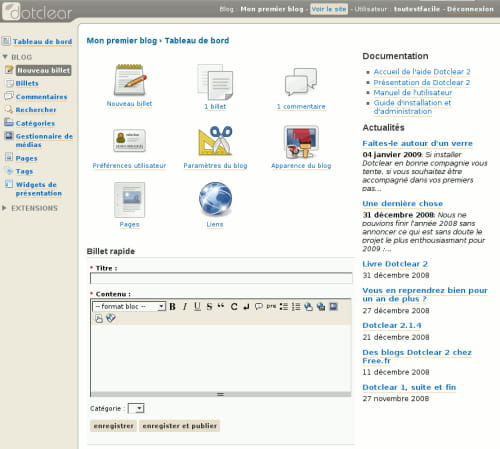Image resolution: width=500 pixels, height=449 pixels.
Task: Insert an ordered numbered list
Action: (x=296, y=306)
